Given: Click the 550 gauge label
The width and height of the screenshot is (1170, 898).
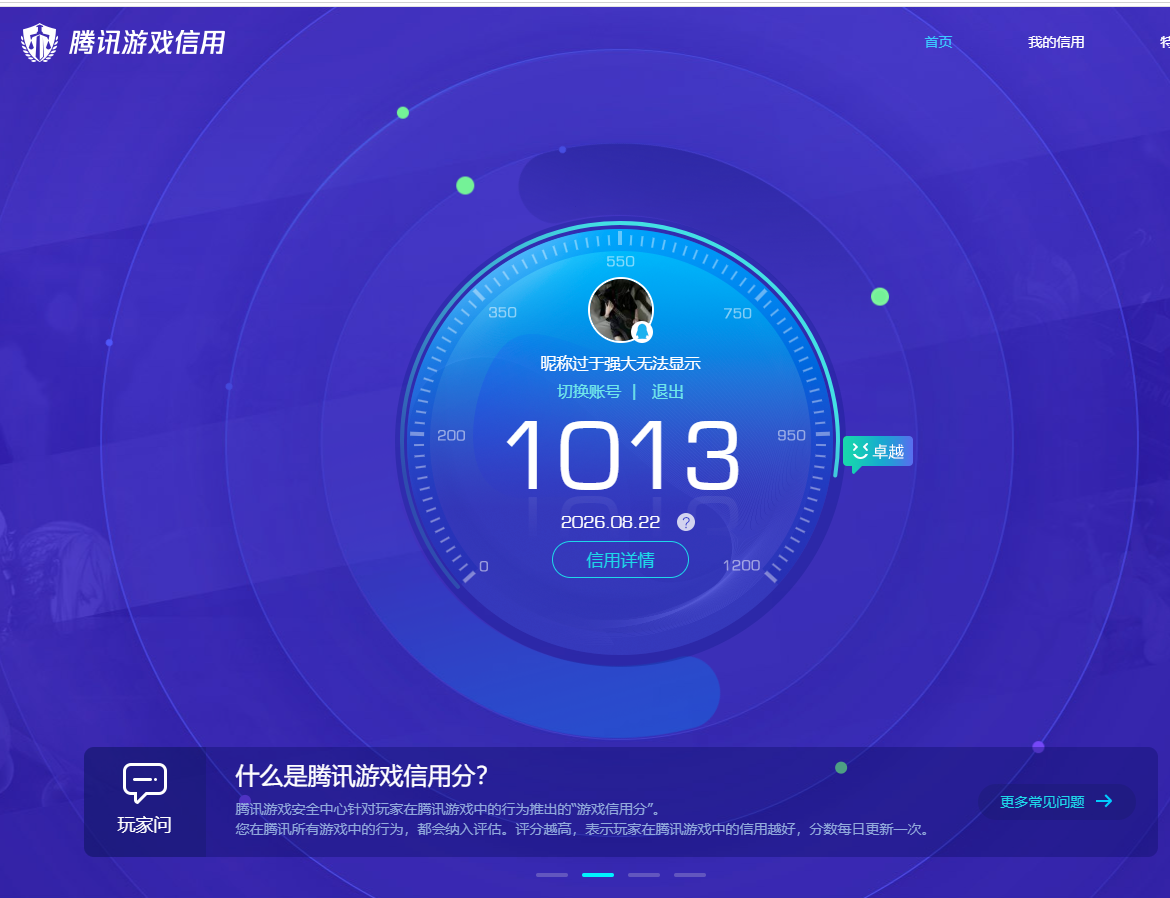Looking at the screenshot, I should [x=620, y=261].
